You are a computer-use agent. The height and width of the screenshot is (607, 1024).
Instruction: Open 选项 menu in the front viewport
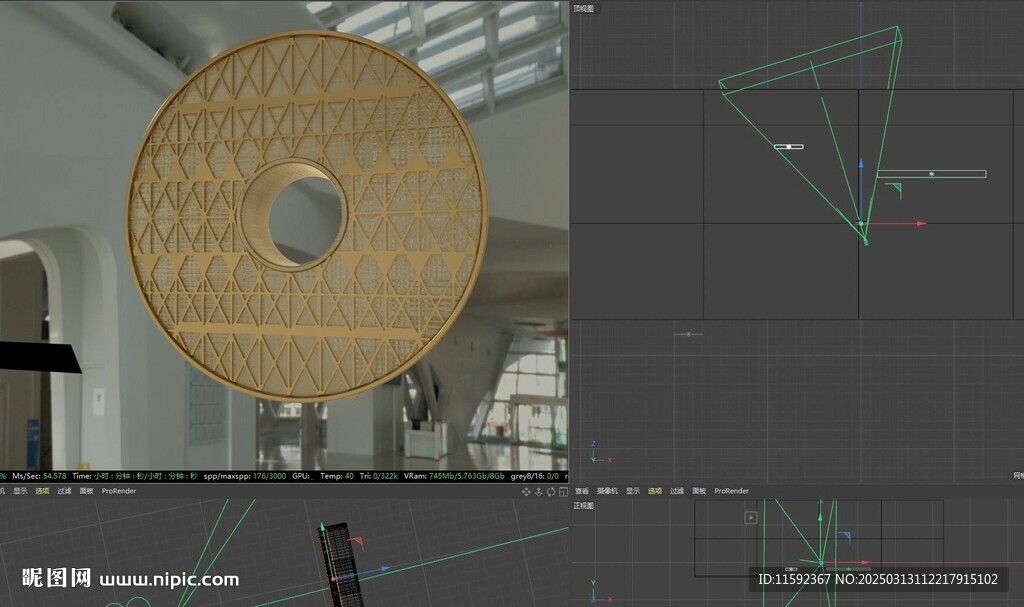[655, 491]
